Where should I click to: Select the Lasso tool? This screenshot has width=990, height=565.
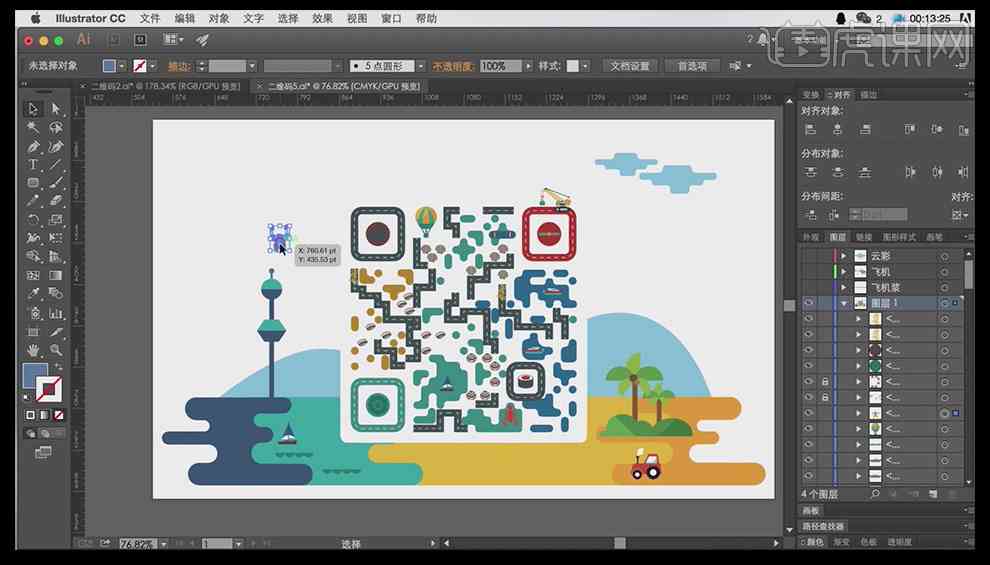[56, 128]
